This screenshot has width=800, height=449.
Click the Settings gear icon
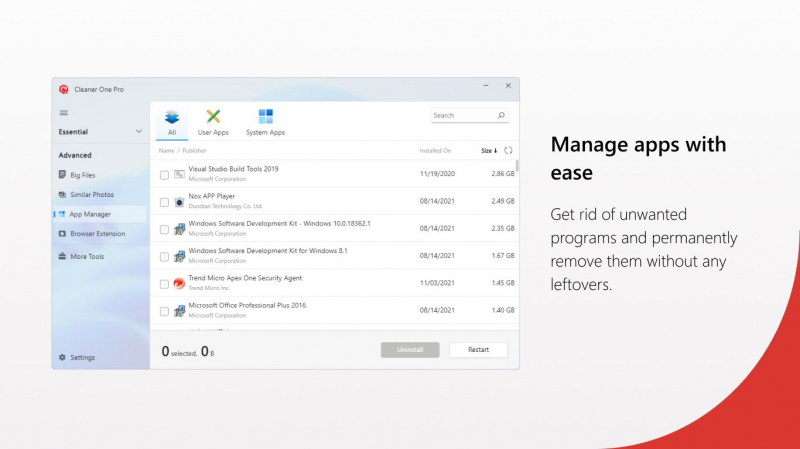[62, 357]
